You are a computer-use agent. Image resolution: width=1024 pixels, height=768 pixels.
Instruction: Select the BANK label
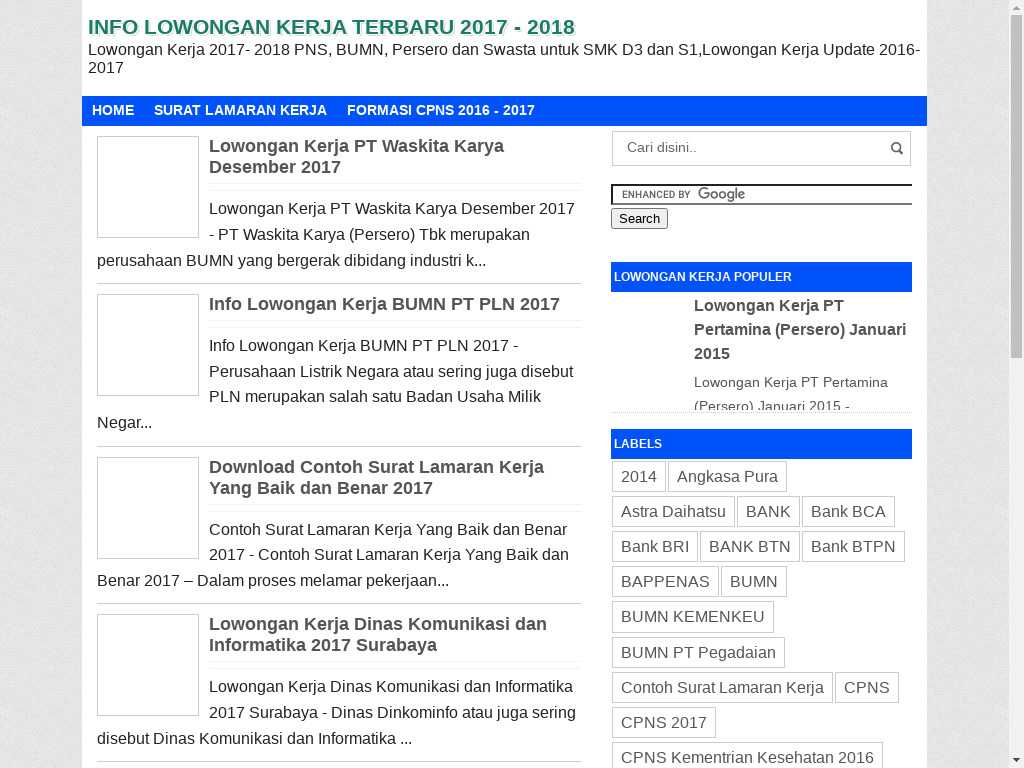pos(768,512)
